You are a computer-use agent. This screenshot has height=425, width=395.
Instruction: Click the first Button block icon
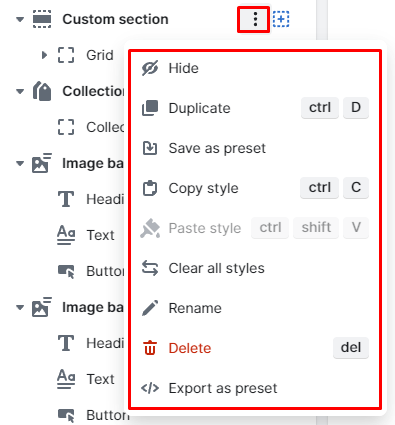(x=66, y=271)
